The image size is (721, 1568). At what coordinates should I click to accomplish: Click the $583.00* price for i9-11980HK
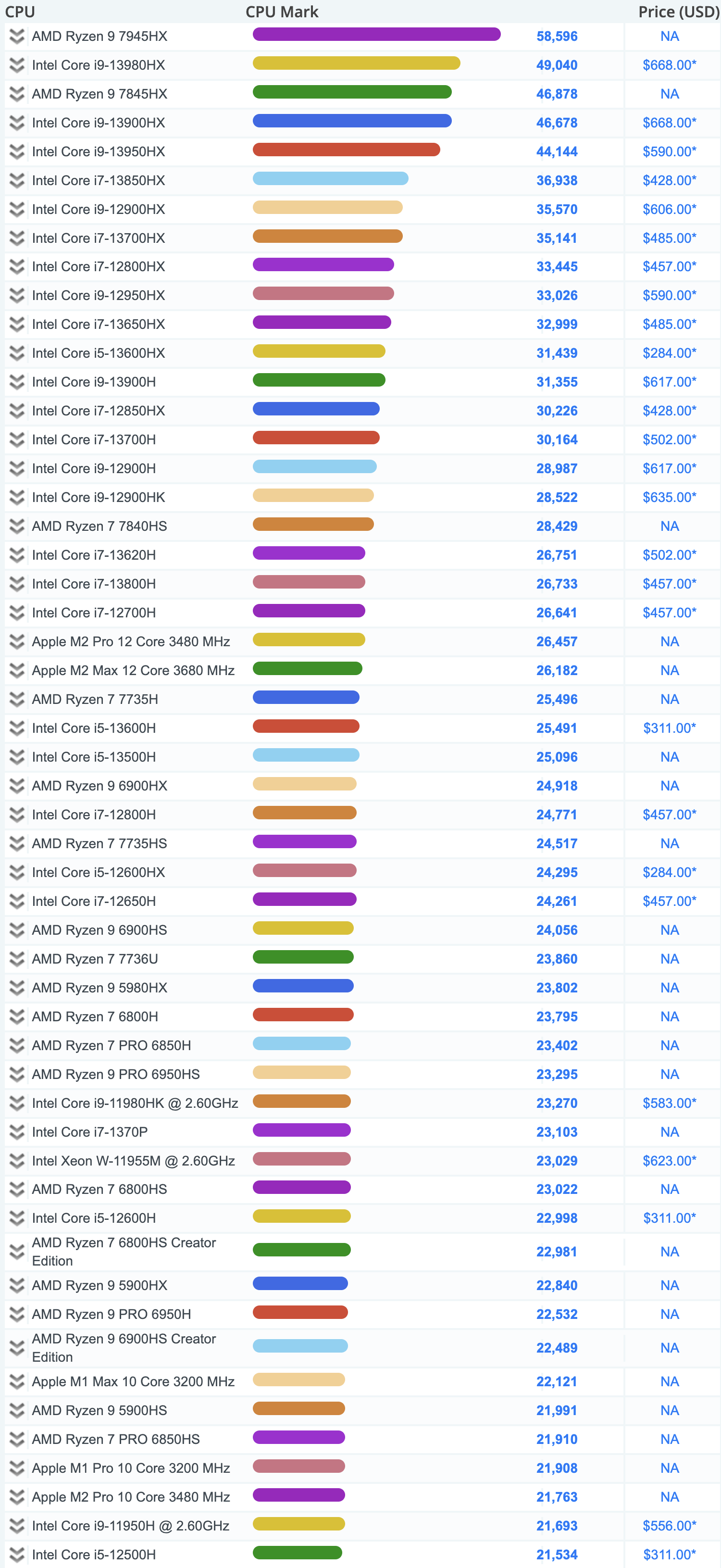pyautogui.click(x=669, y=1104)
